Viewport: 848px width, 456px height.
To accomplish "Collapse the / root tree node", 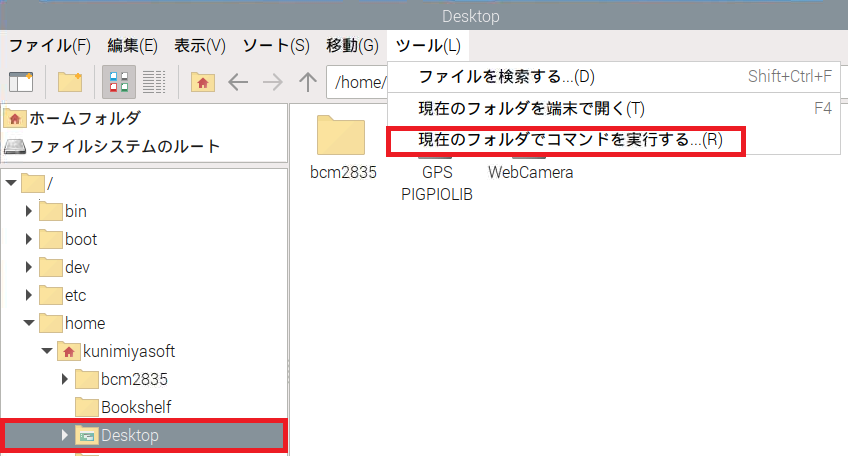I will 11,183.
